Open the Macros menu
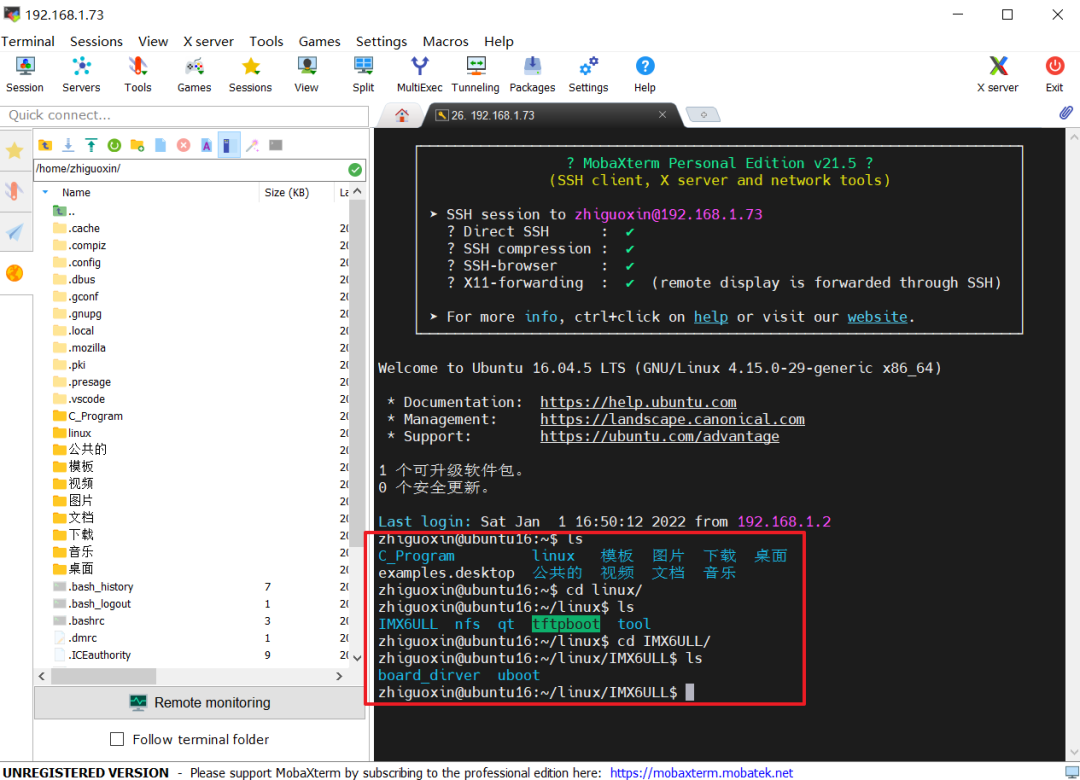This screenshot has height=780, width=1080. tap(445, 41)
